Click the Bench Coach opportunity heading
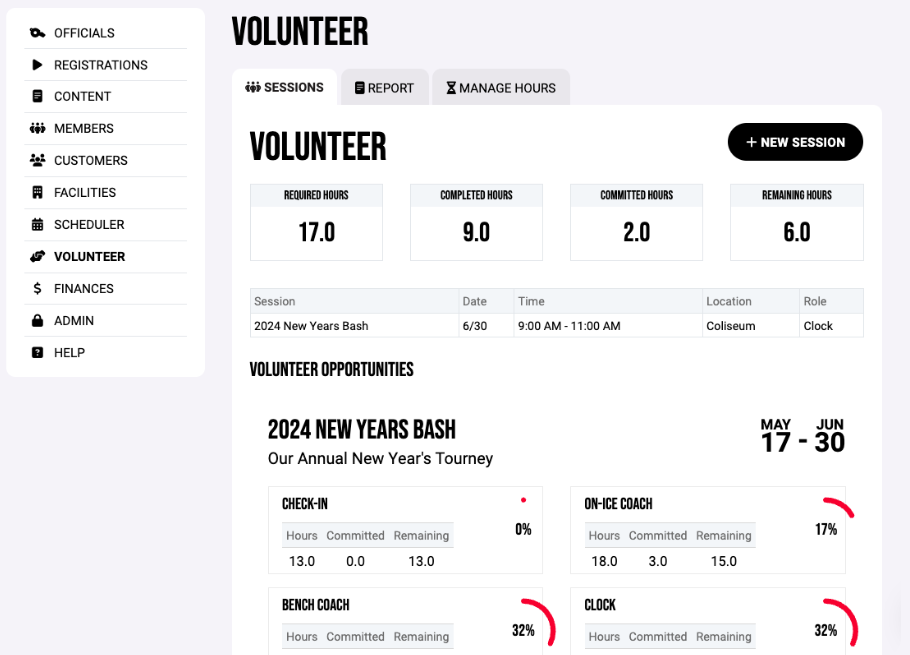This screenshot has height=655, width=910. 315,605
